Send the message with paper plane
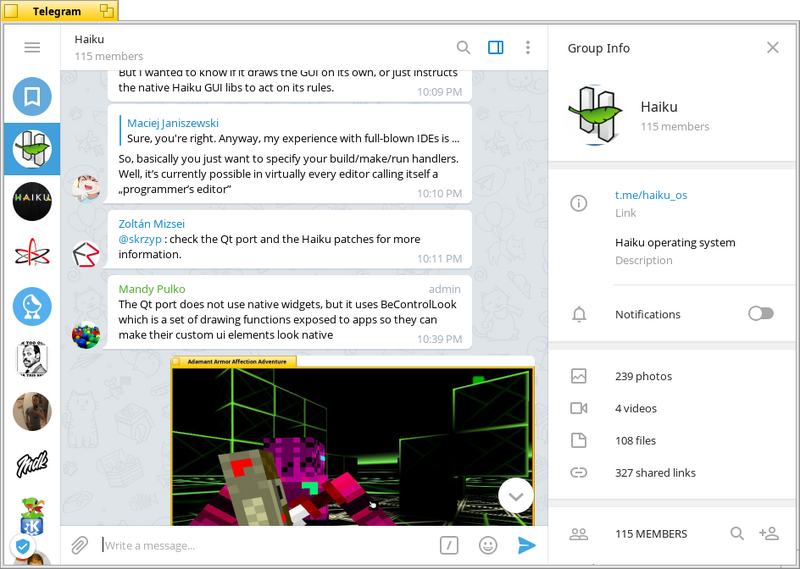The height and width of the screenshot is (569, 800). tap(527, 546)
